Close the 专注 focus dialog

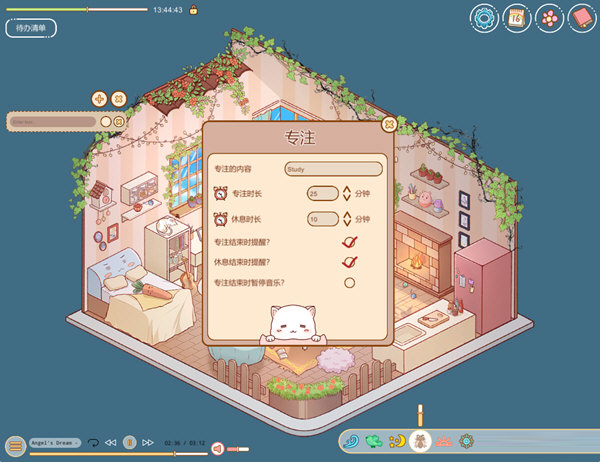[389, 125]
